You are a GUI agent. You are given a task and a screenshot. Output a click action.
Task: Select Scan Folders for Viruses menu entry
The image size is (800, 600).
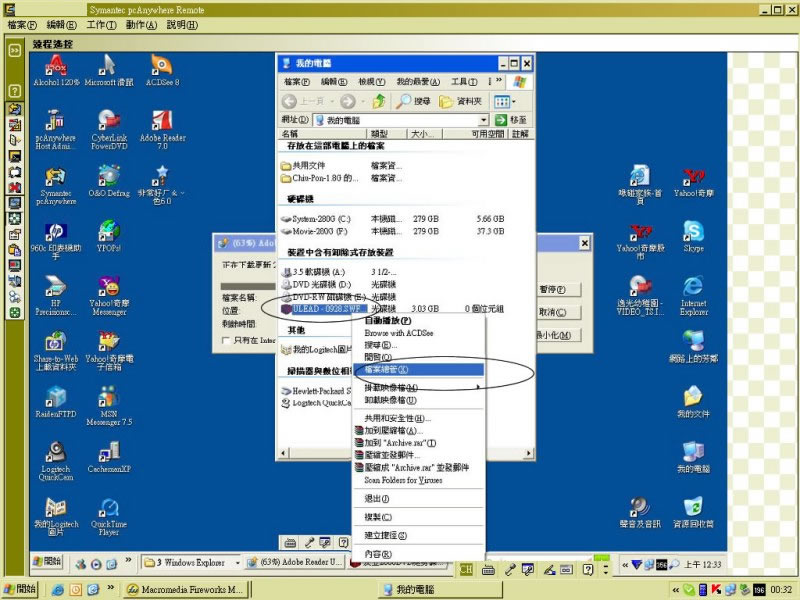(x=418, y=480)
